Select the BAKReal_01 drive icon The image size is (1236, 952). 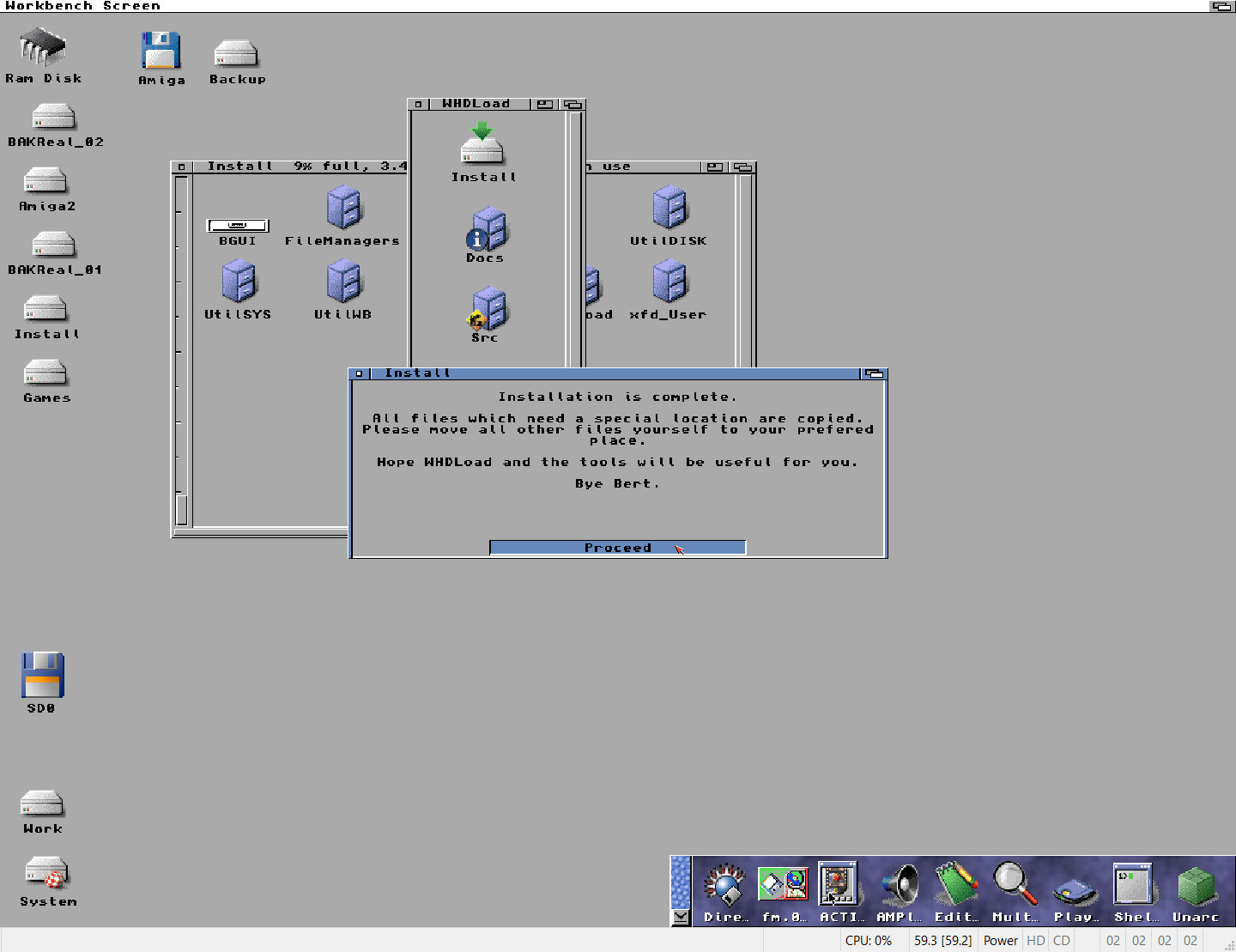[x=55, y=253]
